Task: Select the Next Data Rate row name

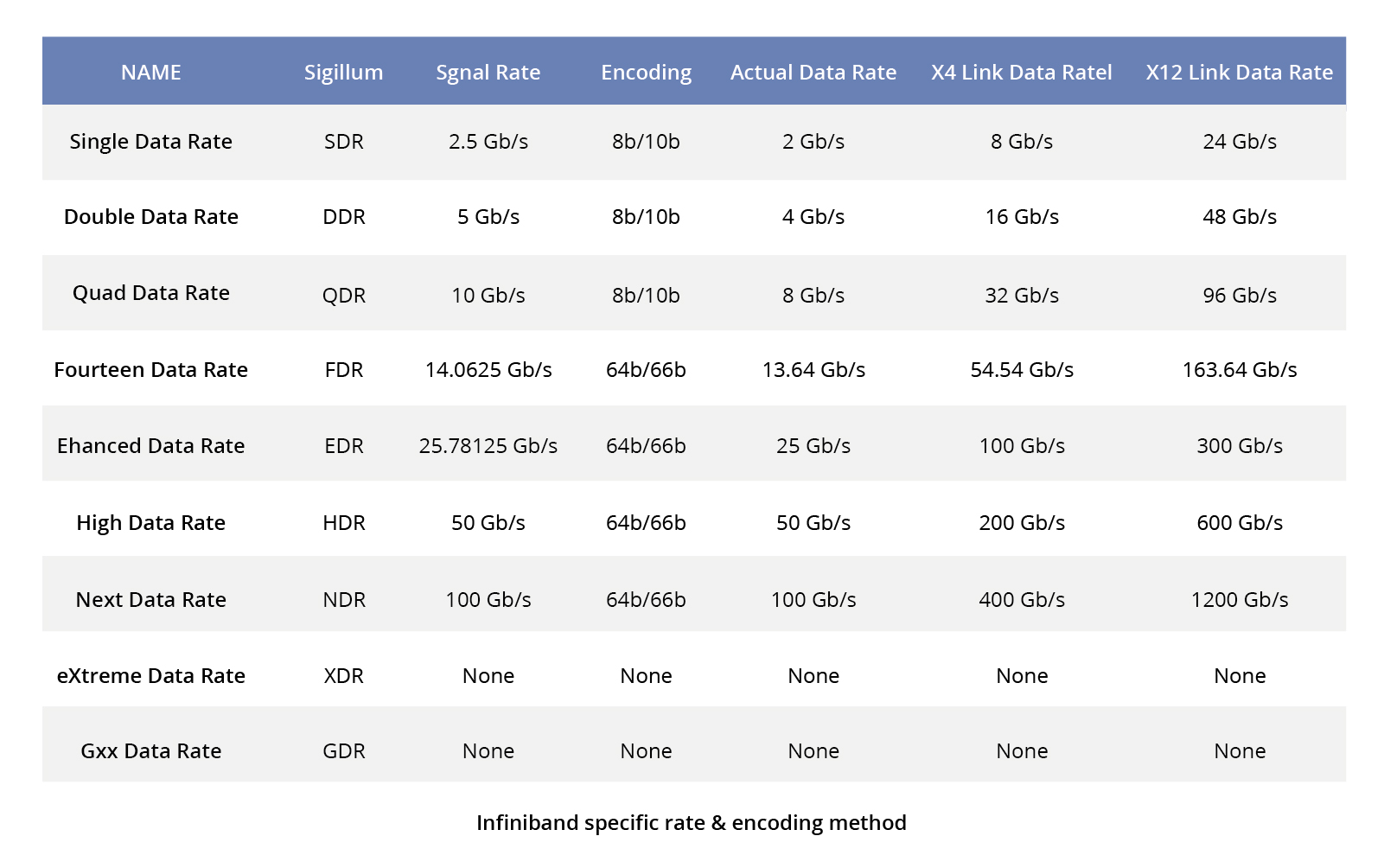Action: click(150, 600)
